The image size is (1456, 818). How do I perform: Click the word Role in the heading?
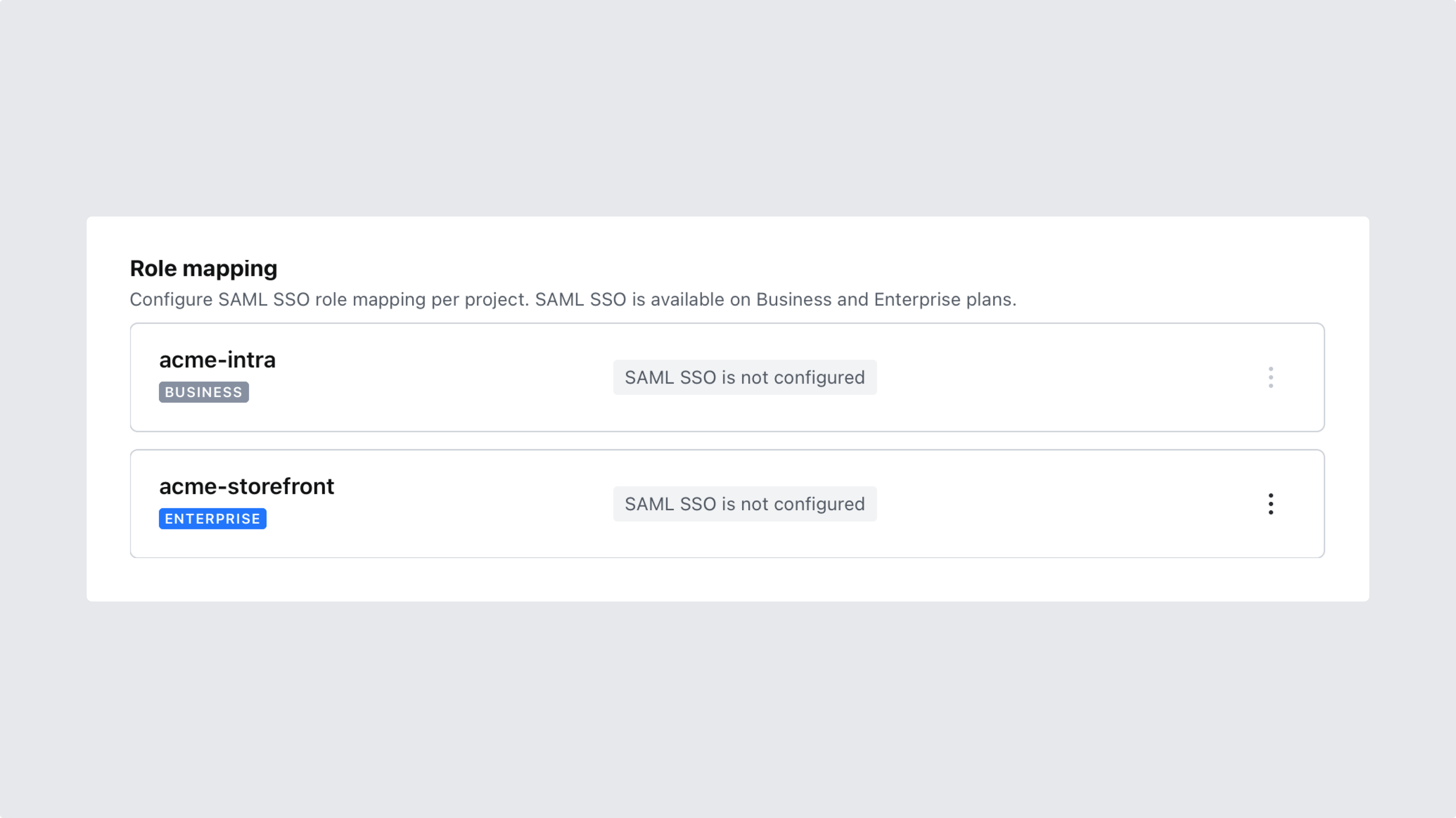point(153,268)
